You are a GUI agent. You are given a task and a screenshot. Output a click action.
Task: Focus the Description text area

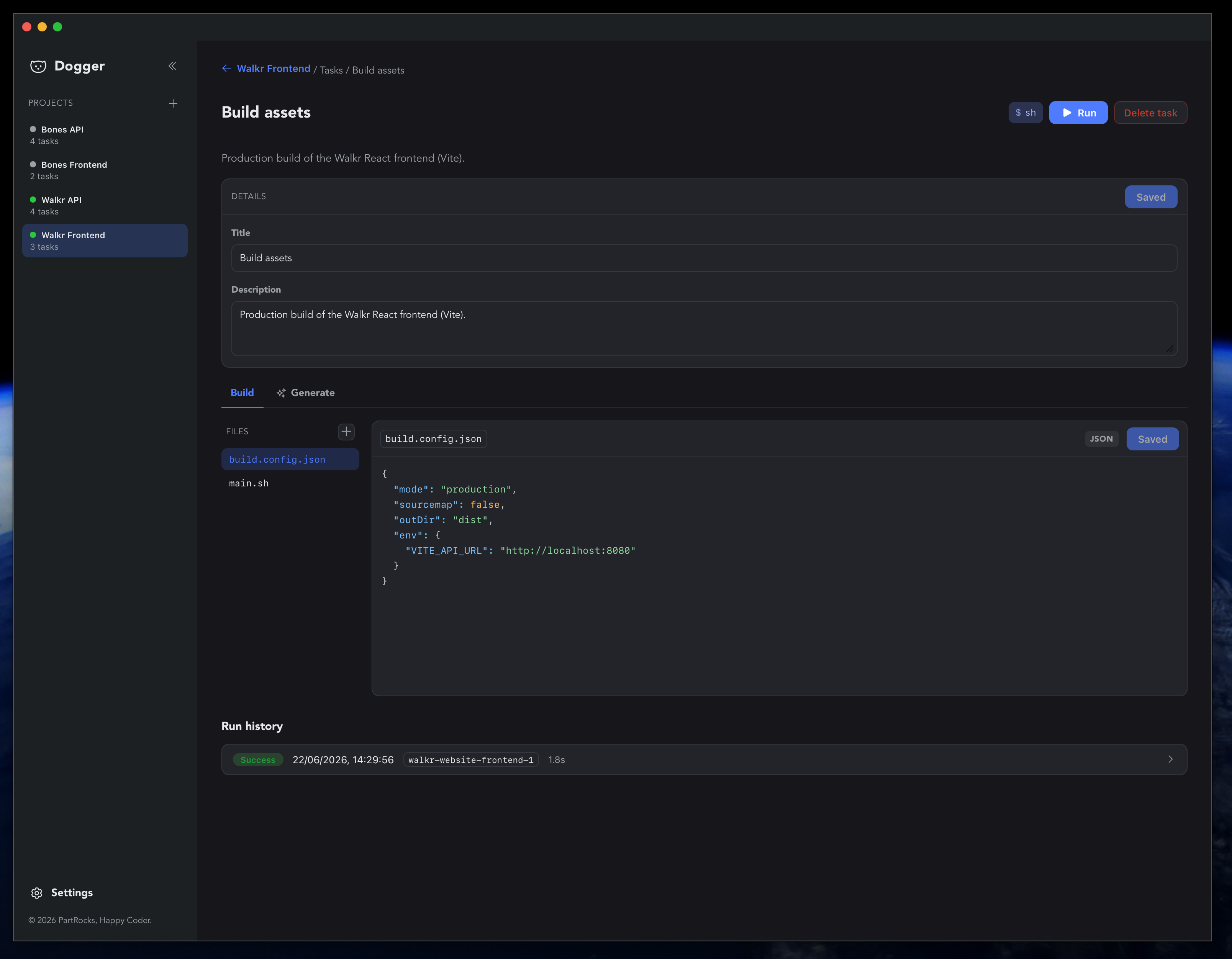click(704, 328)
